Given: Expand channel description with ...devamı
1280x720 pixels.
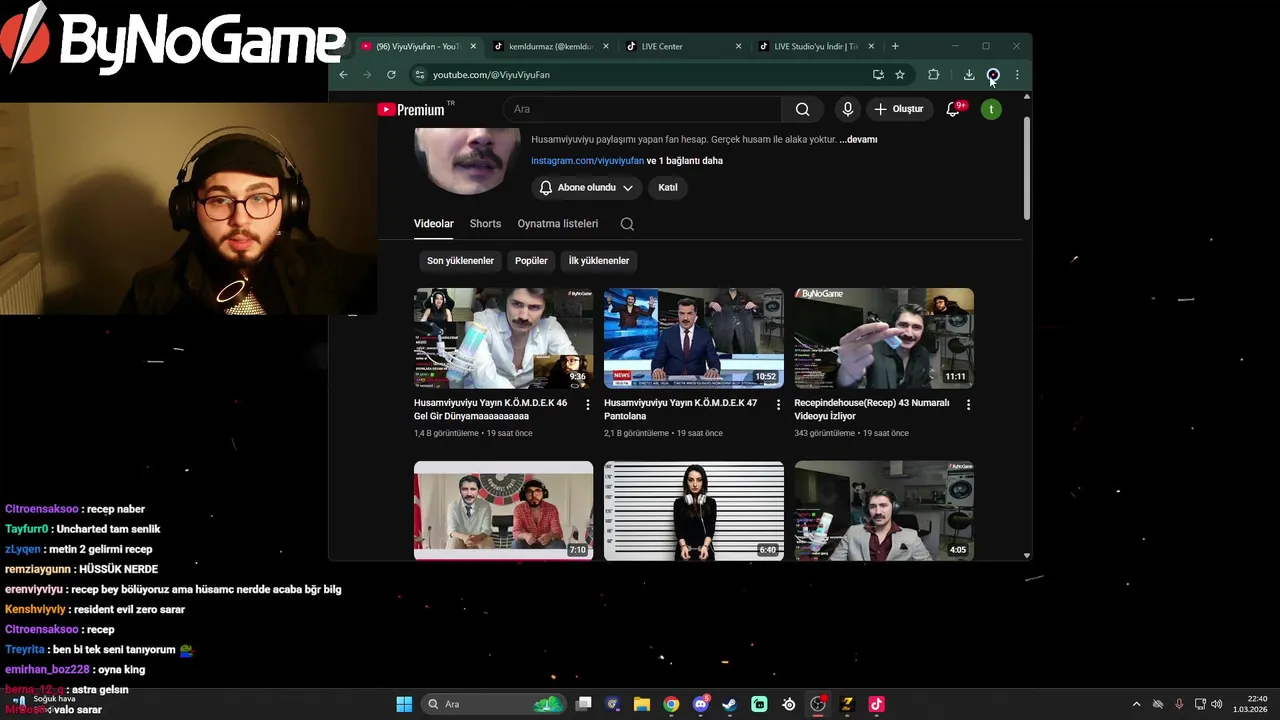Looking at the screenshot, I should click(858, 140).
